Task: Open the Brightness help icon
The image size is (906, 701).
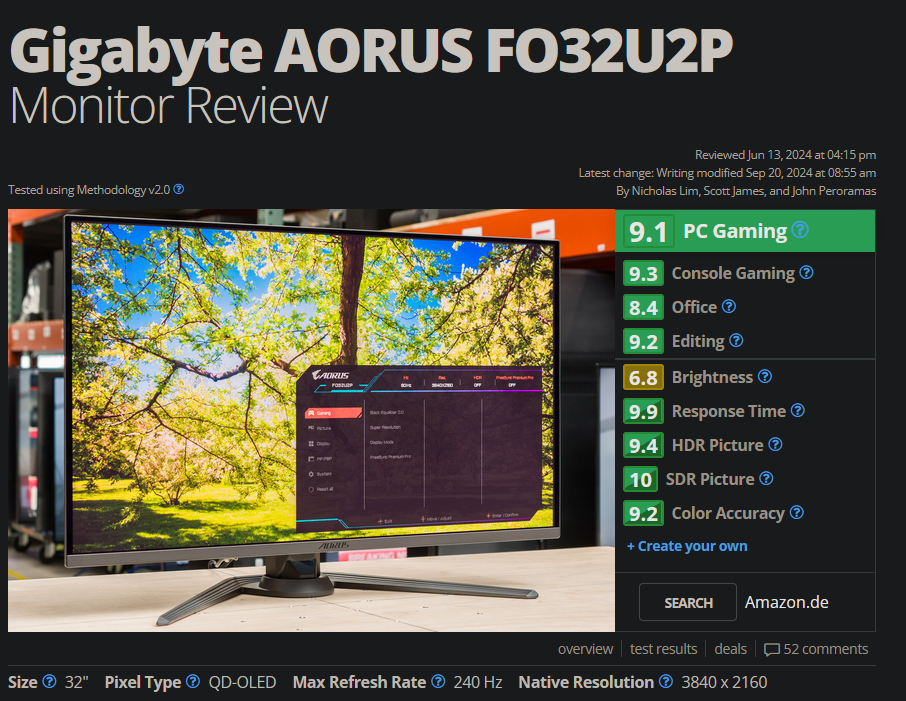Action: (765, 376)
